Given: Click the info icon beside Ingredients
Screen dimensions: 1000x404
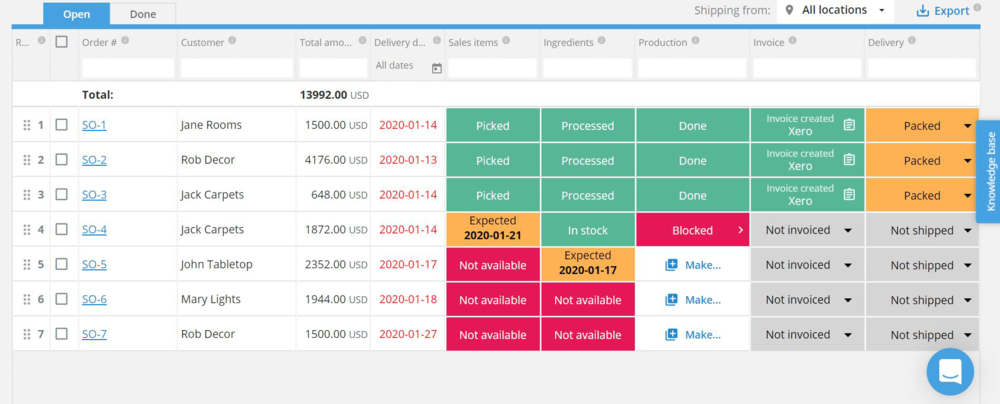Looking at the screenshot, I should pos(601,40).
